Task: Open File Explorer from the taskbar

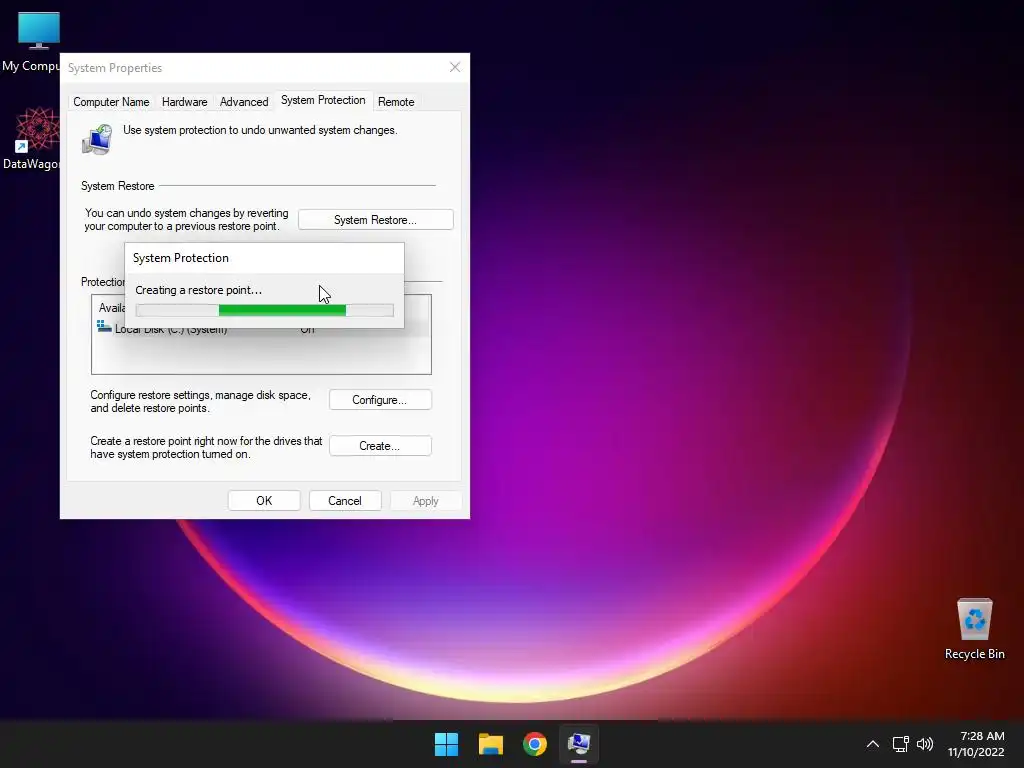Action: coord(490,744)
